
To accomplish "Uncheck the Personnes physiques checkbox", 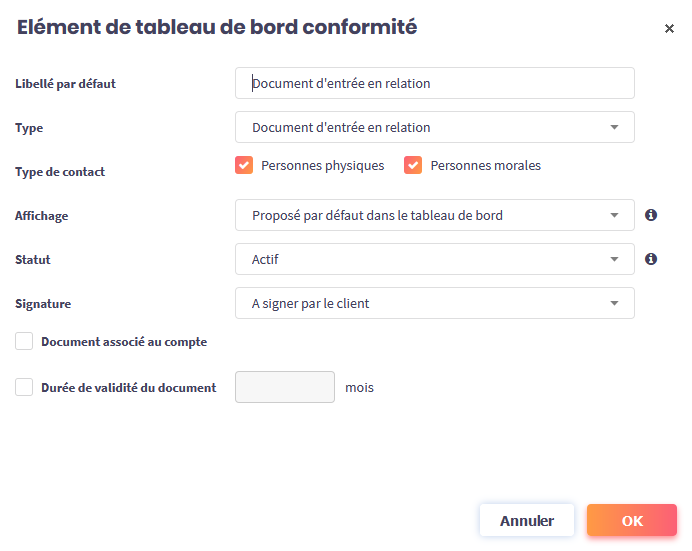I will [244, 165].
